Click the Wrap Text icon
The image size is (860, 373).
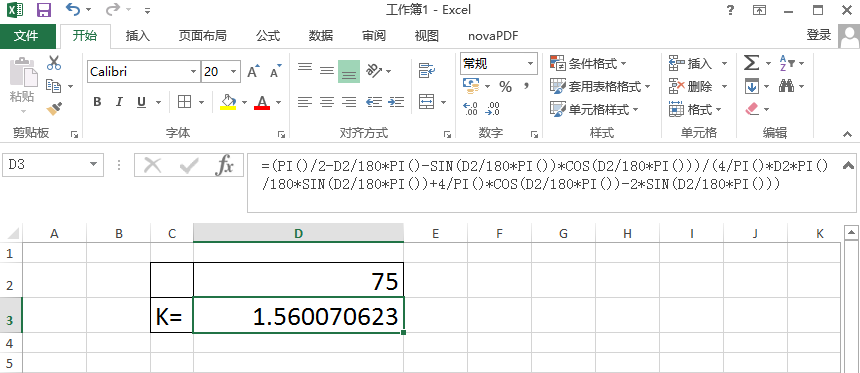point(426,70)
